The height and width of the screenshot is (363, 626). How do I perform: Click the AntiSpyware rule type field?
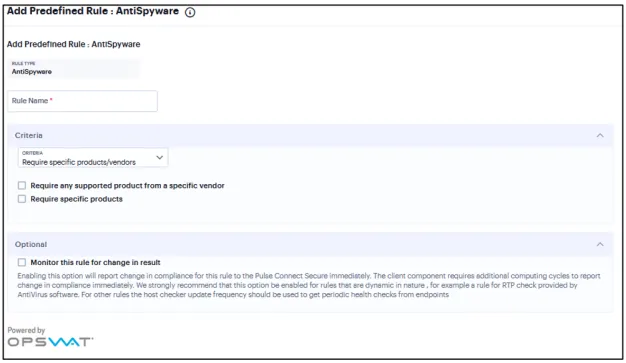(74, 69)
